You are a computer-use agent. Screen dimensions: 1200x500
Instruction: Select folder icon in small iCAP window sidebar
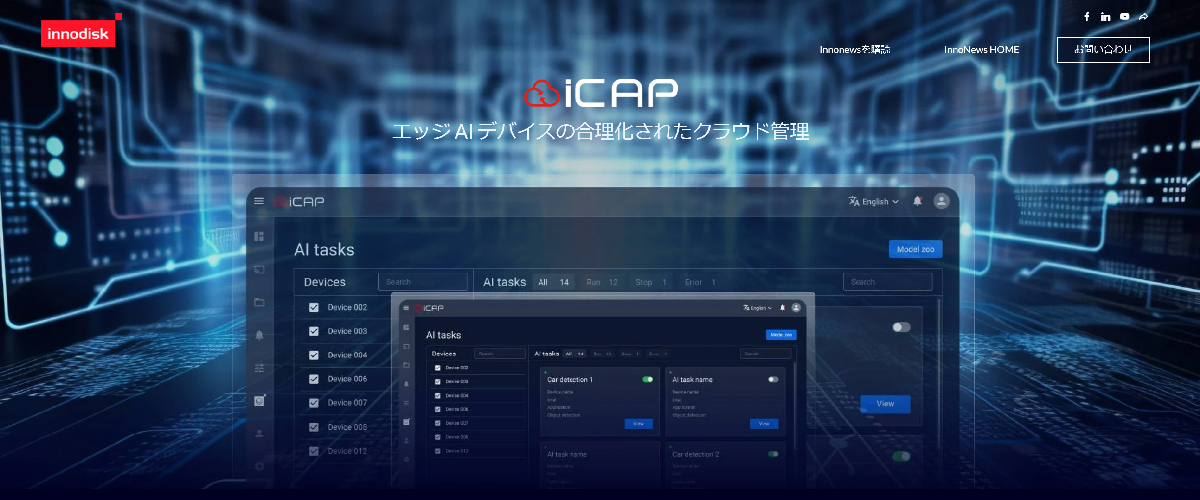[x=406, y=365]
